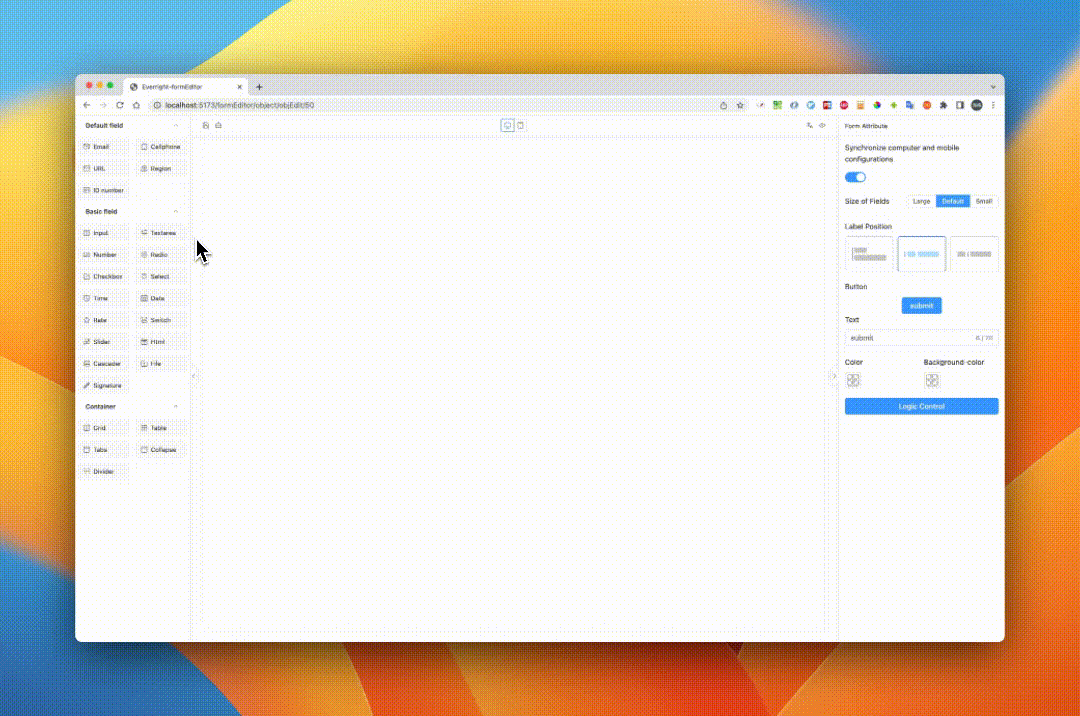This screenshot has width=1080, height=716.
Task: Click the blue submit button
Action: click(922, 306)
